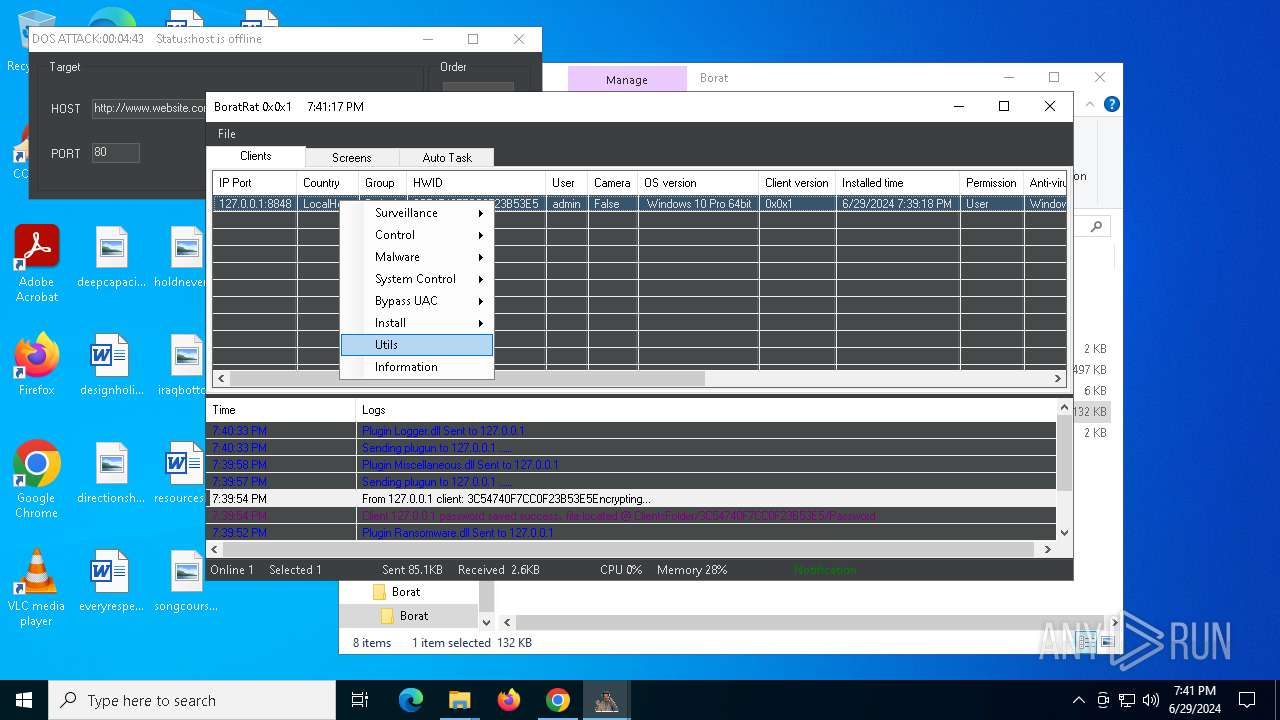Sort clients by the Camera column
This screenshot has height=720, width=1280.
(x=613, y=183)
